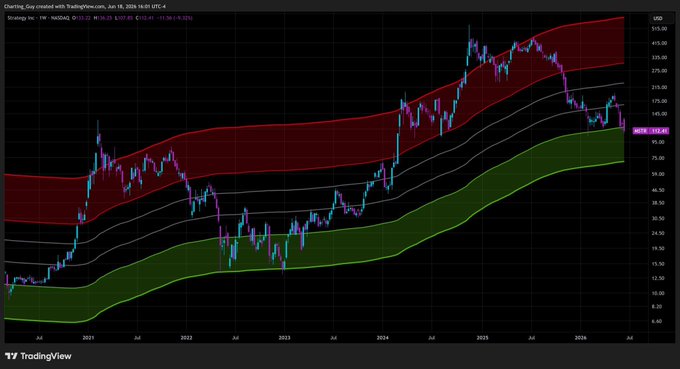Image resolution: width=680 pixels, height=369 pixels.
Task: Click the 2022 time axis label
Action: coord(186,337)
